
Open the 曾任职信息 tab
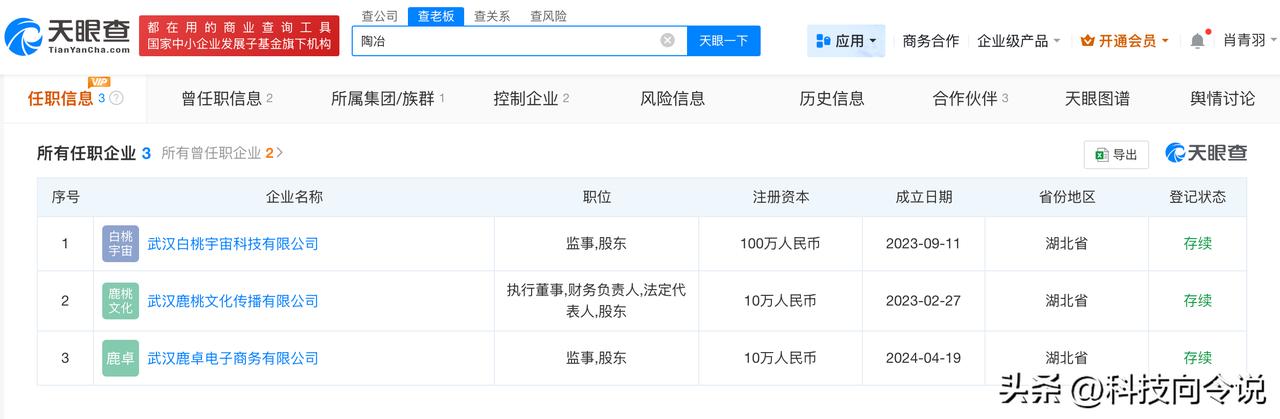coord(227,98)
